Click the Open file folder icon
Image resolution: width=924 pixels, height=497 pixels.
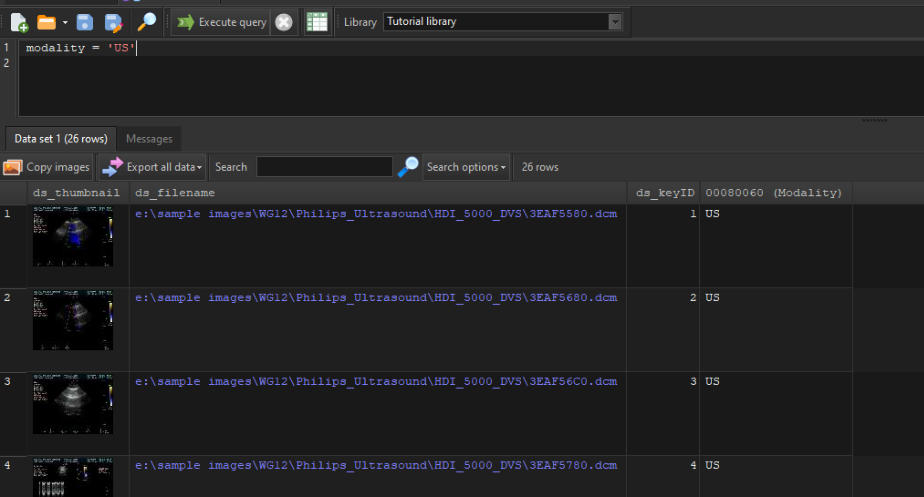[x=46, y=22]
